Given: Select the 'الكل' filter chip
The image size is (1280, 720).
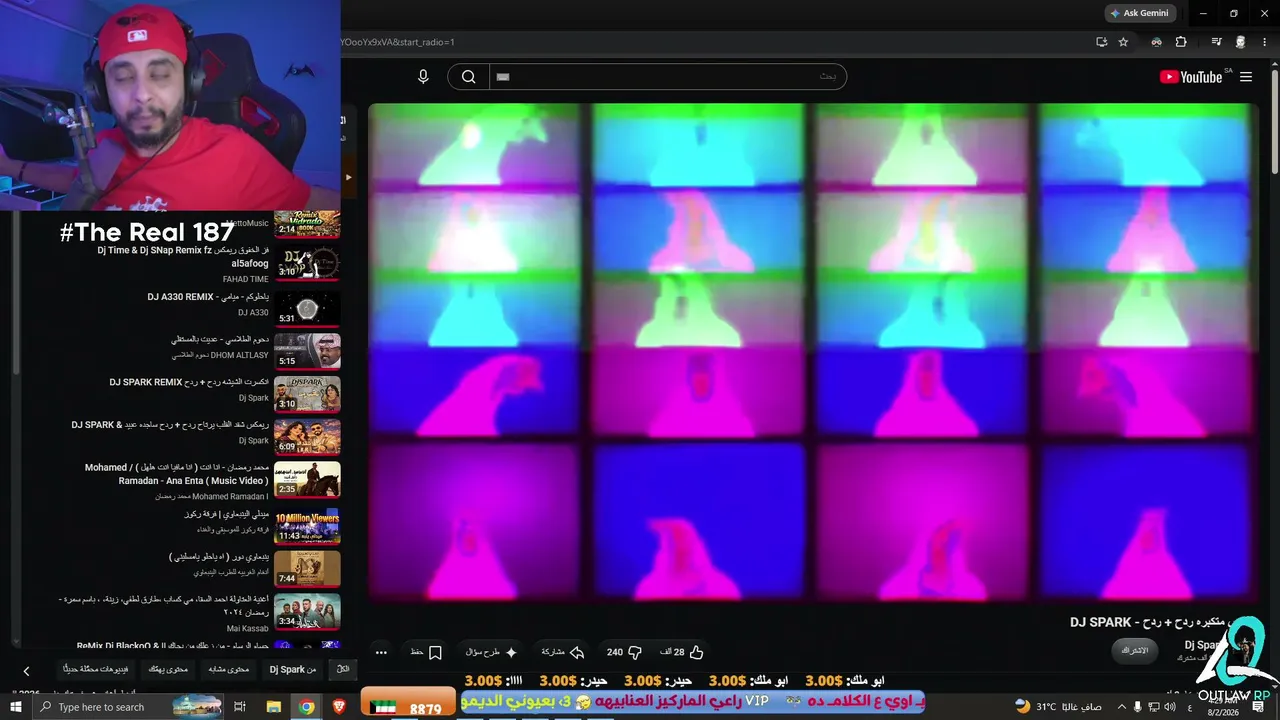Looking at the screenshot, I should 343,670.
